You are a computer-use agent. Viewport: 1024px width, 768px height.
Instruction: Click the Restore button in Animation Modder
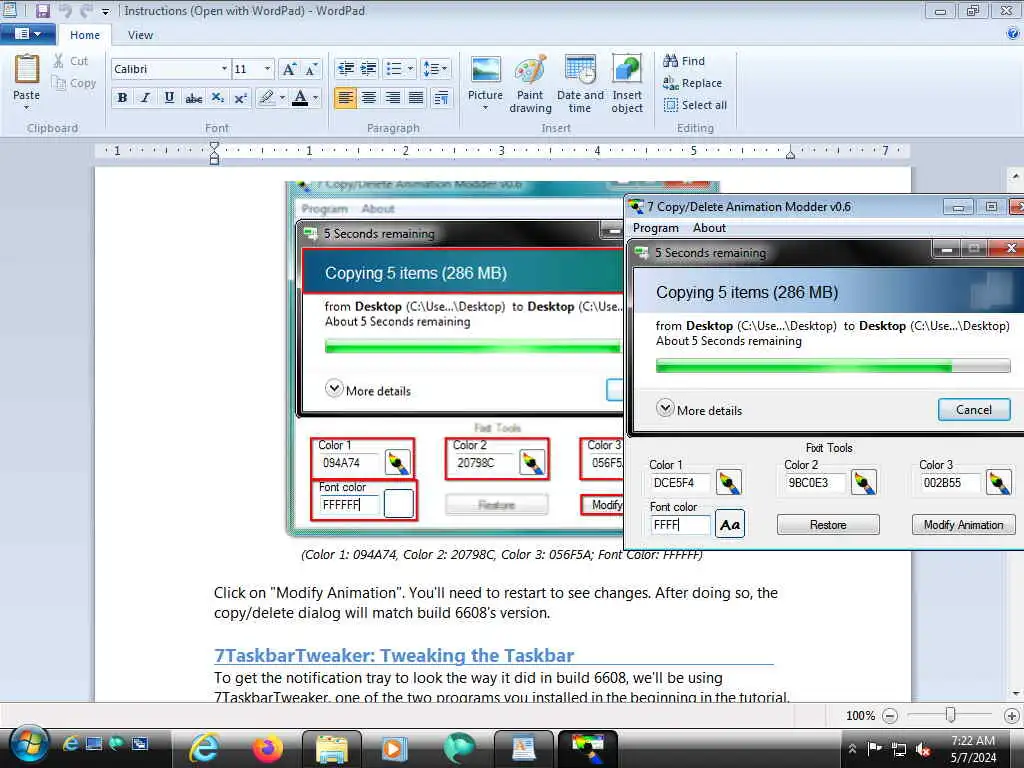coord(828,525)
